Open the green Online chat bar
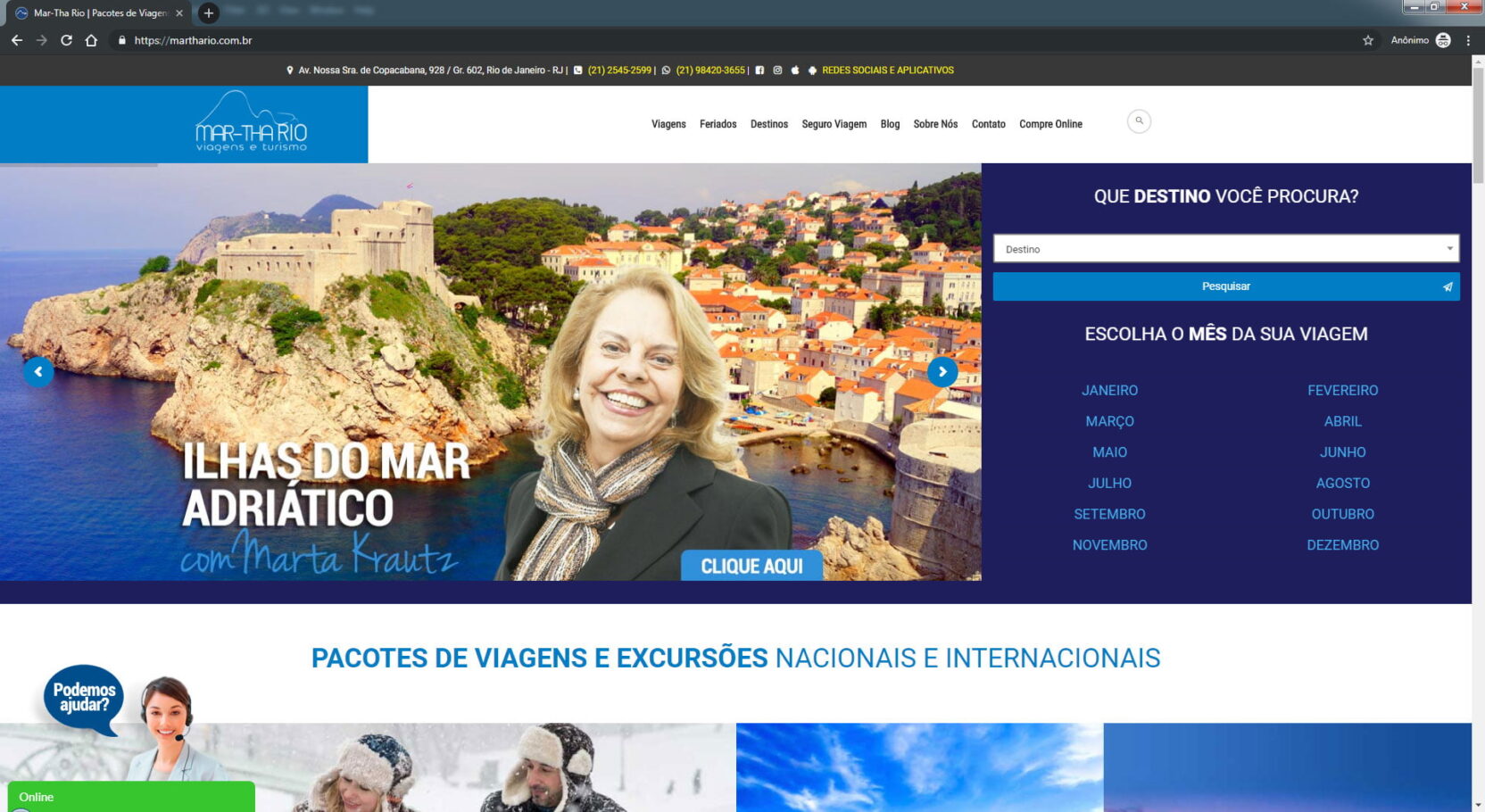Screen dimensions: 1485x812 pyautogui.click(x=131, y=797)
